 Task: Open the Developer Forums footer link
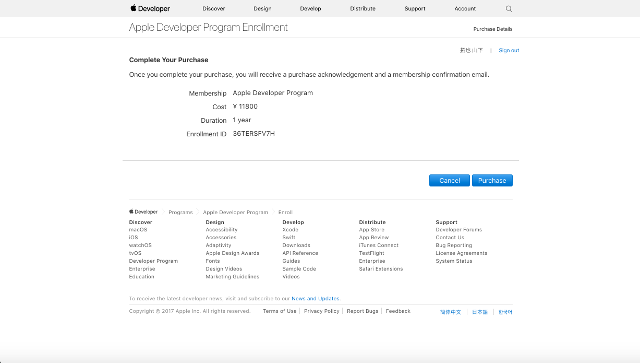459,230
